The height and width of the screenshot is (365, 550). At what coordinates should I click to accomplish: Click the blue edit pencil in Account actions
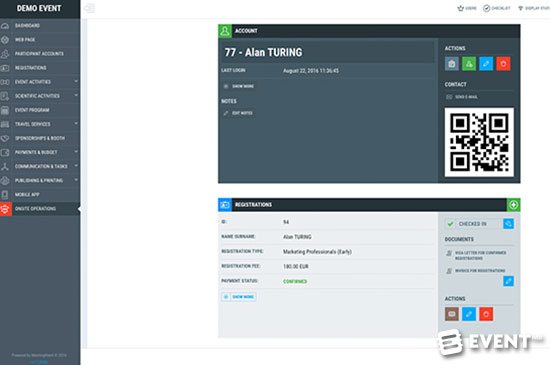pos(486,64)
